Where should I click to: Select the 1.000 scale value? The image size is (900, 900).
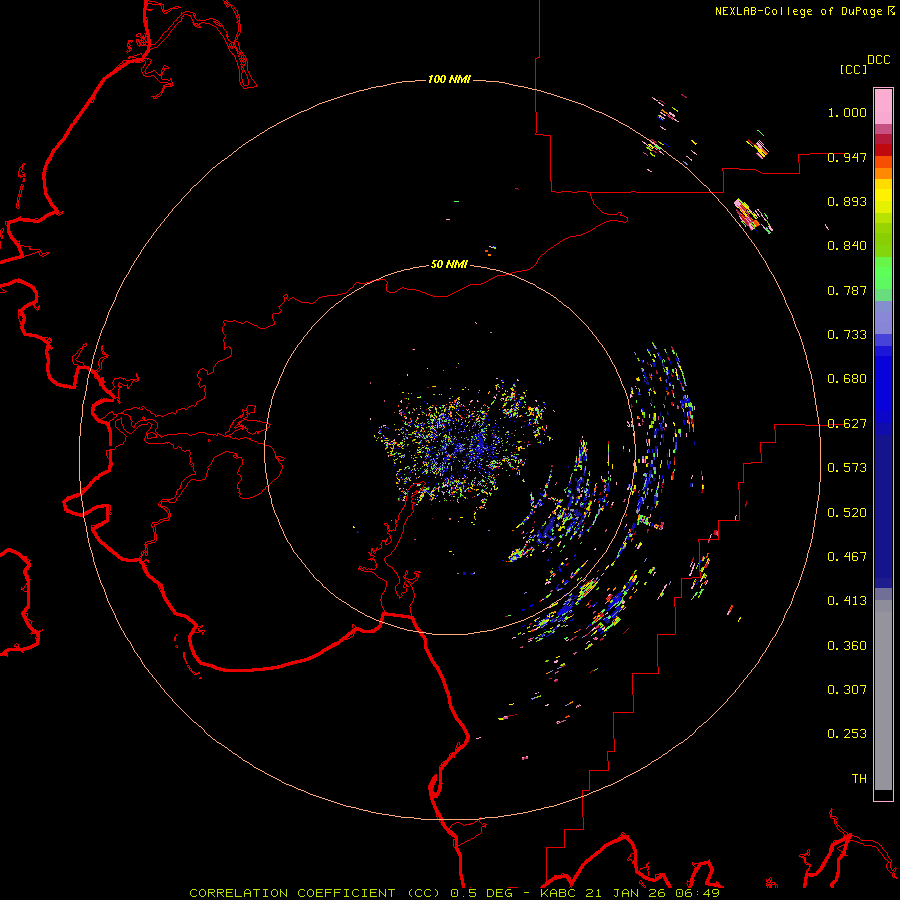pyautogui.click(x=847, y=112)
